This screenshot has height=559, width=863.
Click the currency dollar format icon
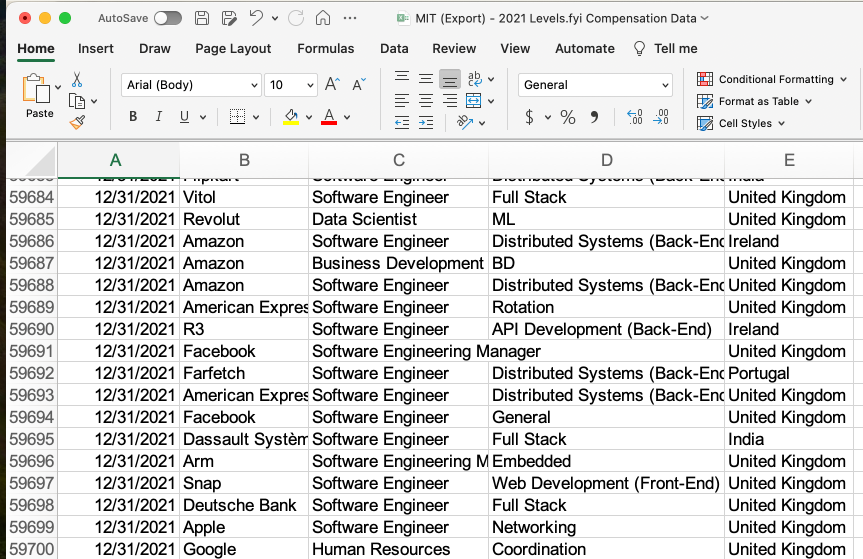[x=529, y=117]
